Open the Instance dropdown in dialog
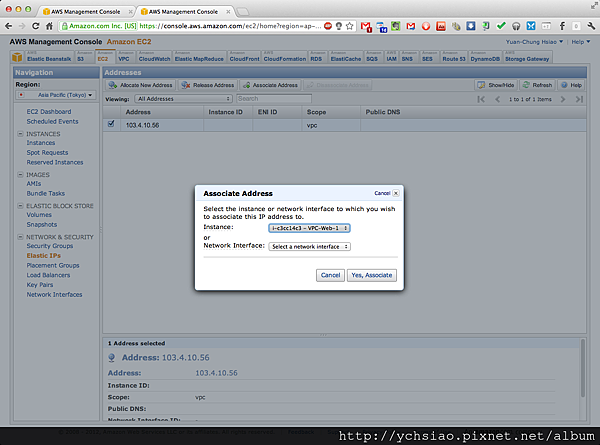Viewport: 600px width, 445px height. point(309,228)
